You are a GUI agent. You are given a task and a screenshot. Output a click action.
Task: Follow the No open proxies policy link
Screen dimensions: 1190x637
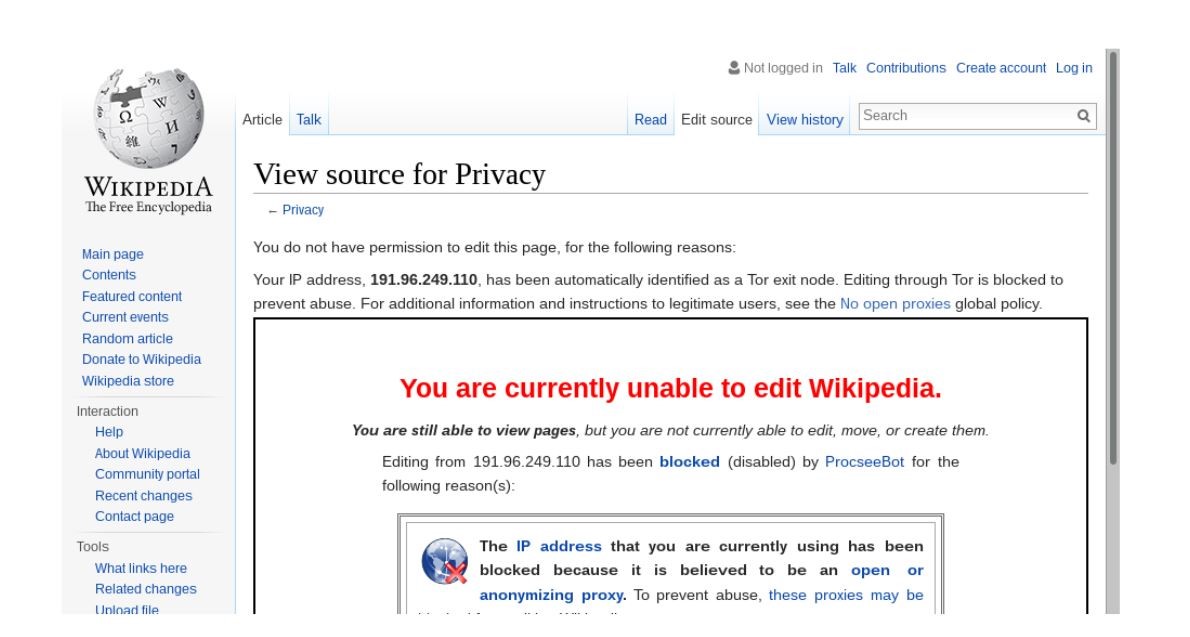(x=895, y=304)
